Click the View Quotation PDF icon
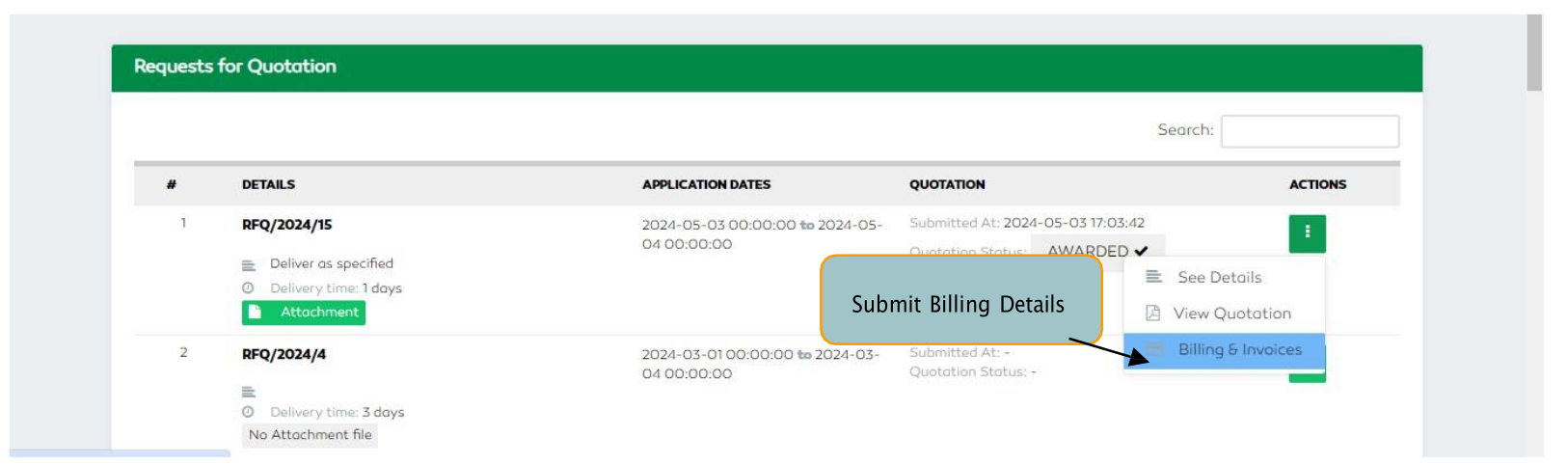The width and height of the screenshot is (1568, 464). click(1152, 313)
